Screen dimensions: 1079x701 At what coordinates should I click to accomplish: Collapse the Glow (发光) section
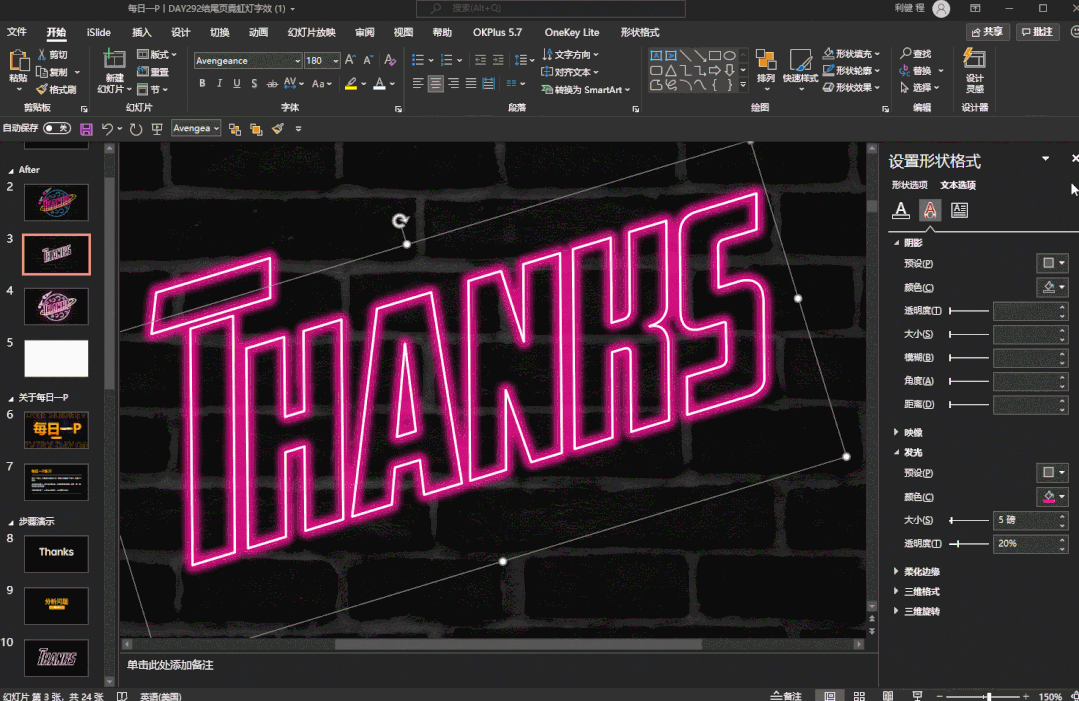tap(897, 452)
